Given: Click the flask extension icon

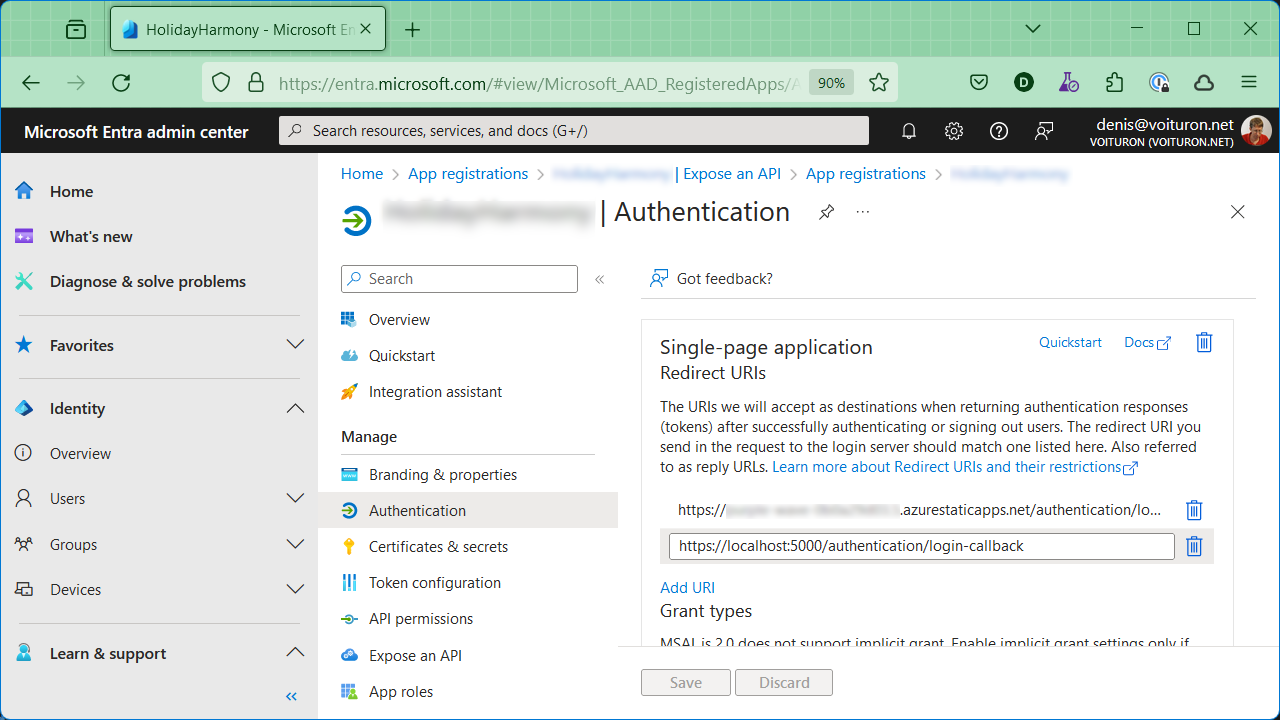Looking at the screenshot, I should click(x=1069, y=83).
